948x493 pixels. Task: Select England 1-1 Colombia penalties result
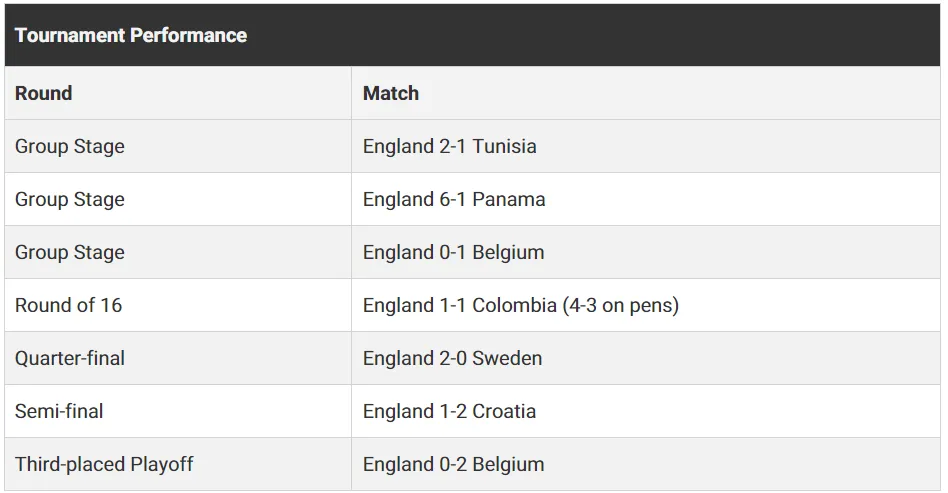521,305
